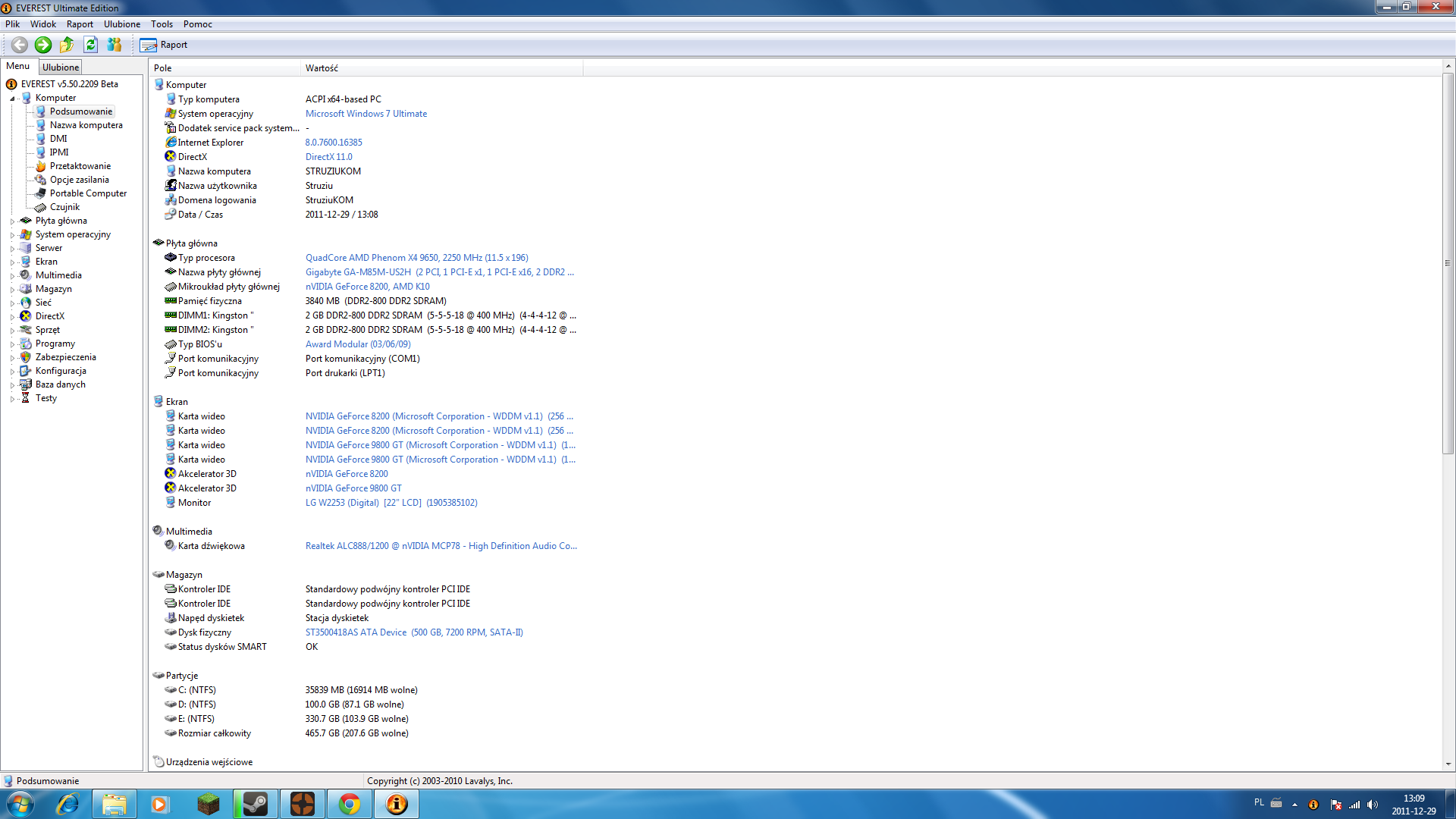Open the Gigabyte GA-M85M-US2H motherboard link
The width and height of the screenshot is (1456, 819).
(x=440, y=272)
